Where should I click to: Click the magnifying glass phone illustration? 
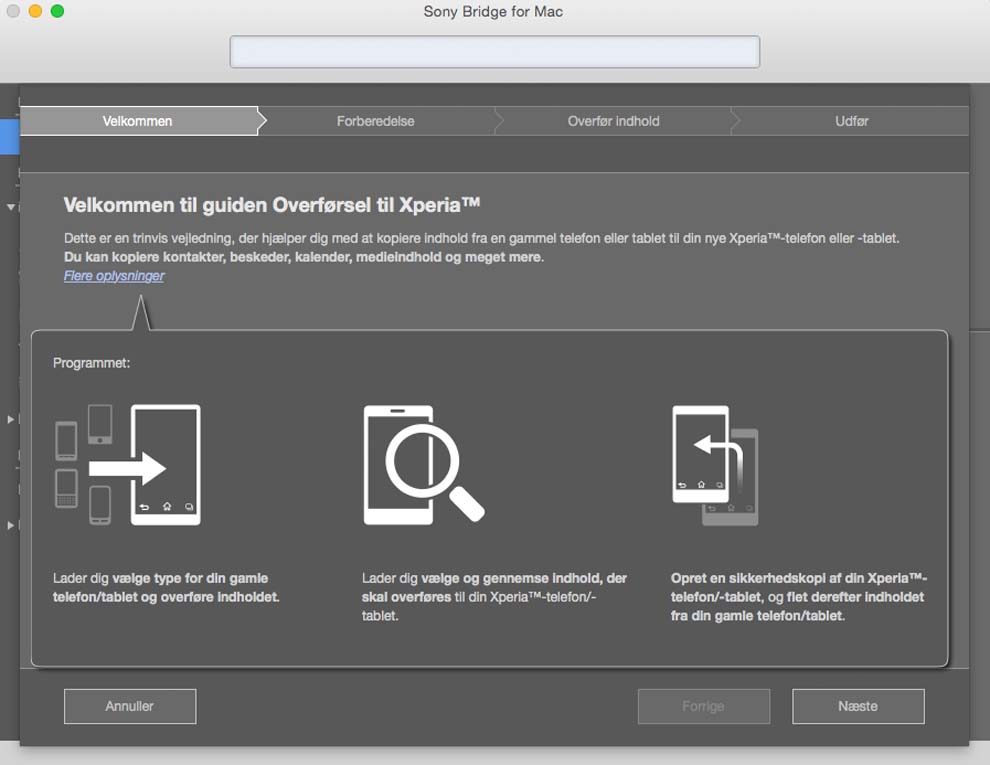tap(424, 465)
